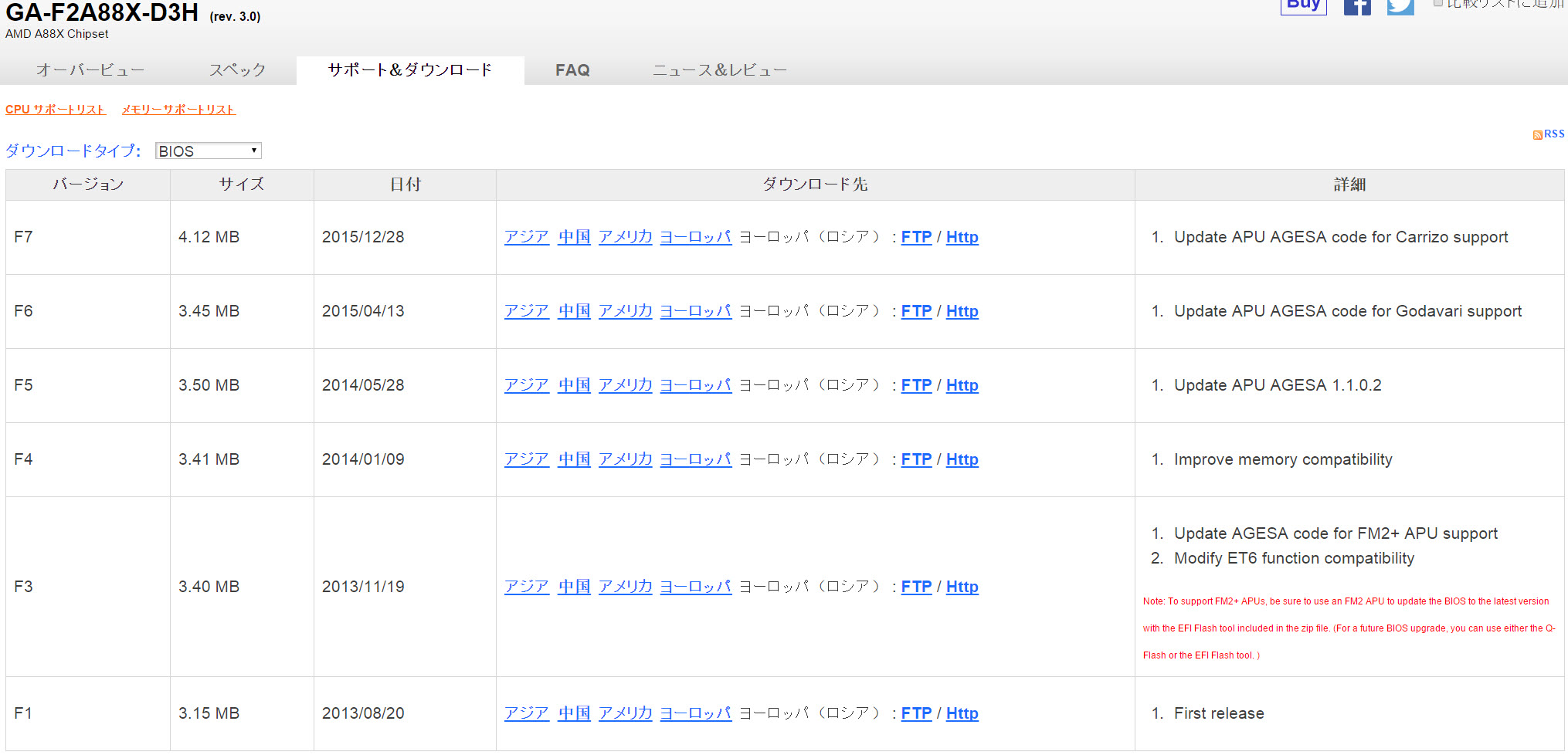Click 'Improve memory compatibility' text
1568x755 pixels.
tap(1283, 459)
